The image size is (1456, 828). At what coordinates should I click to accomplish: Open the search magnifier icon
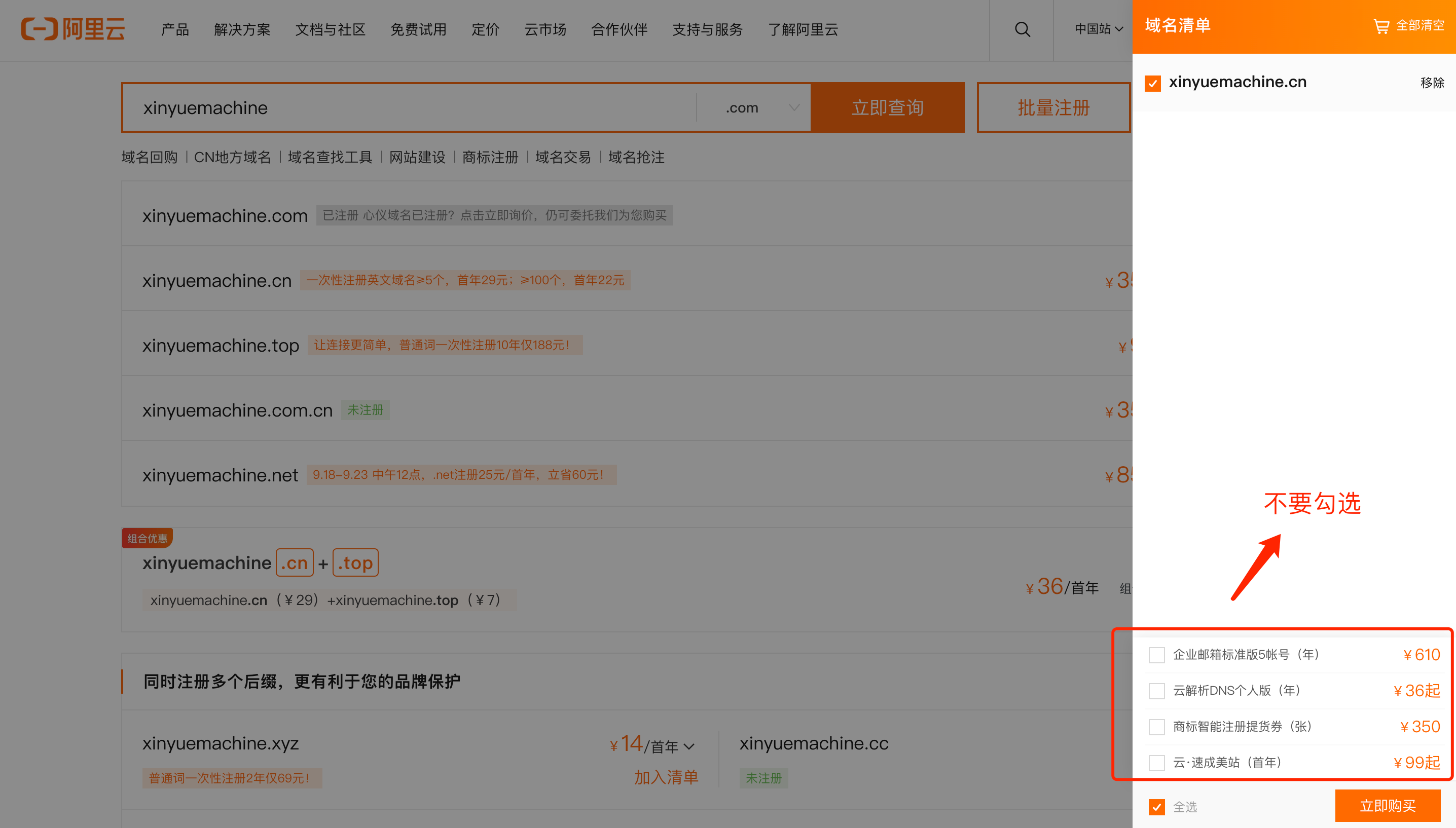[1022, 29]
